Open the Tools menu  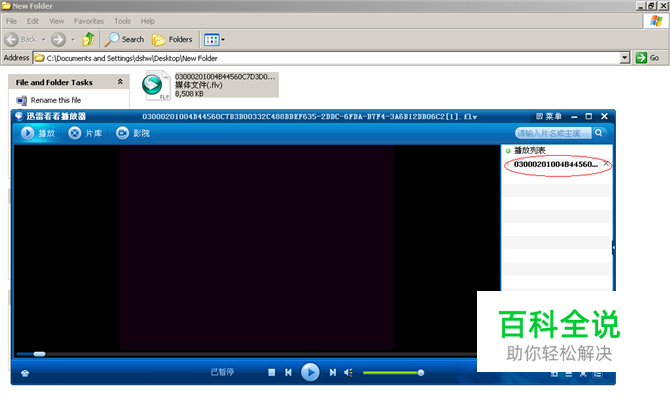(122, 21)
